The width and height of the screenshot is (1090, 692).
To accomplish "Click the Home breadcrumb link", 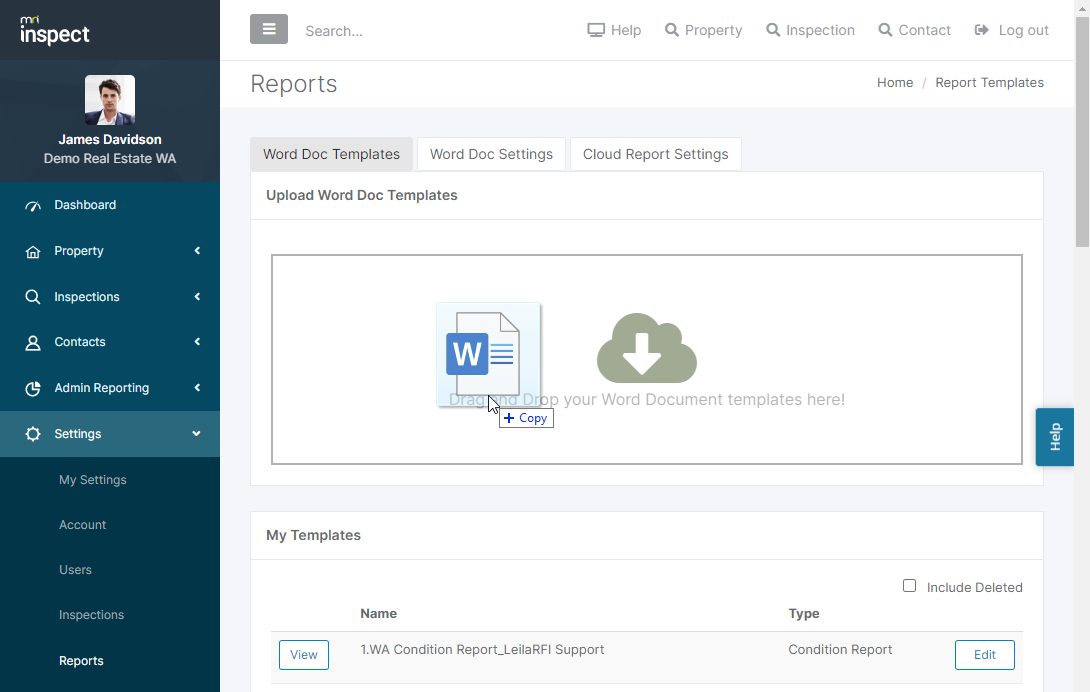I will point(895,83).
